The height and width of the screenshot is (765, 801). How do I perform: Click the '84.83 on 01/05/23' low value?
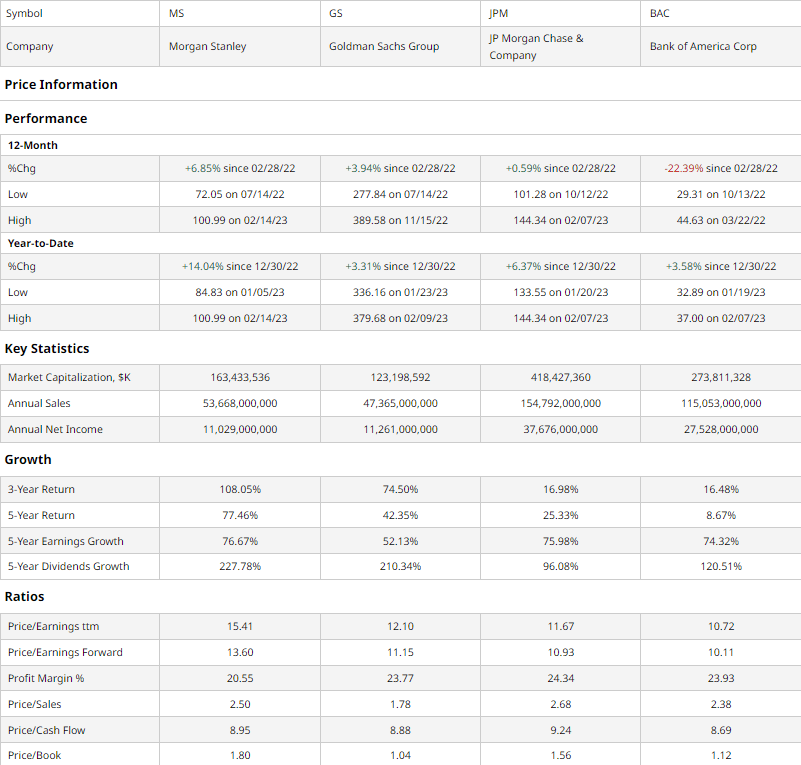click(240, 293)
